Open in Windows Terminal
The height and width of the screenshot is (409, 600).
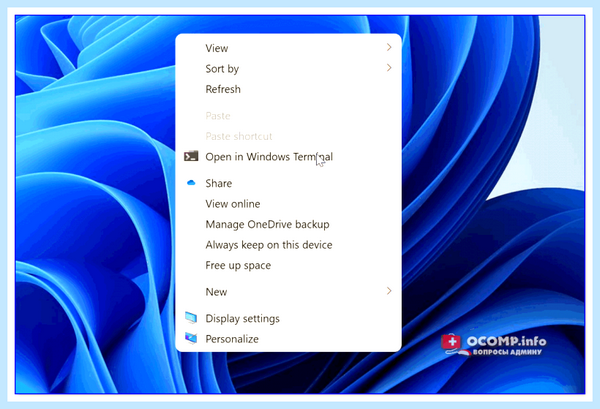[288, 156]
